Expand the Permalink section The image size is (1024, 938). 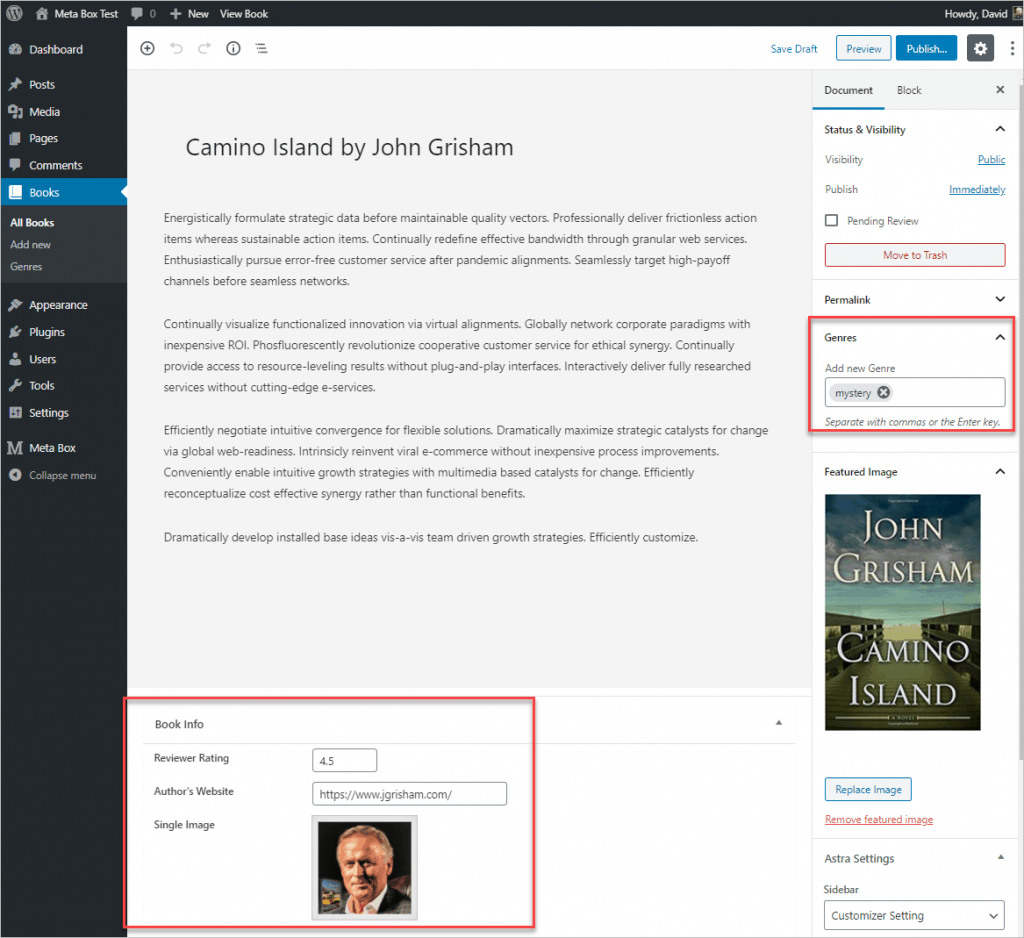pos(999,299)
